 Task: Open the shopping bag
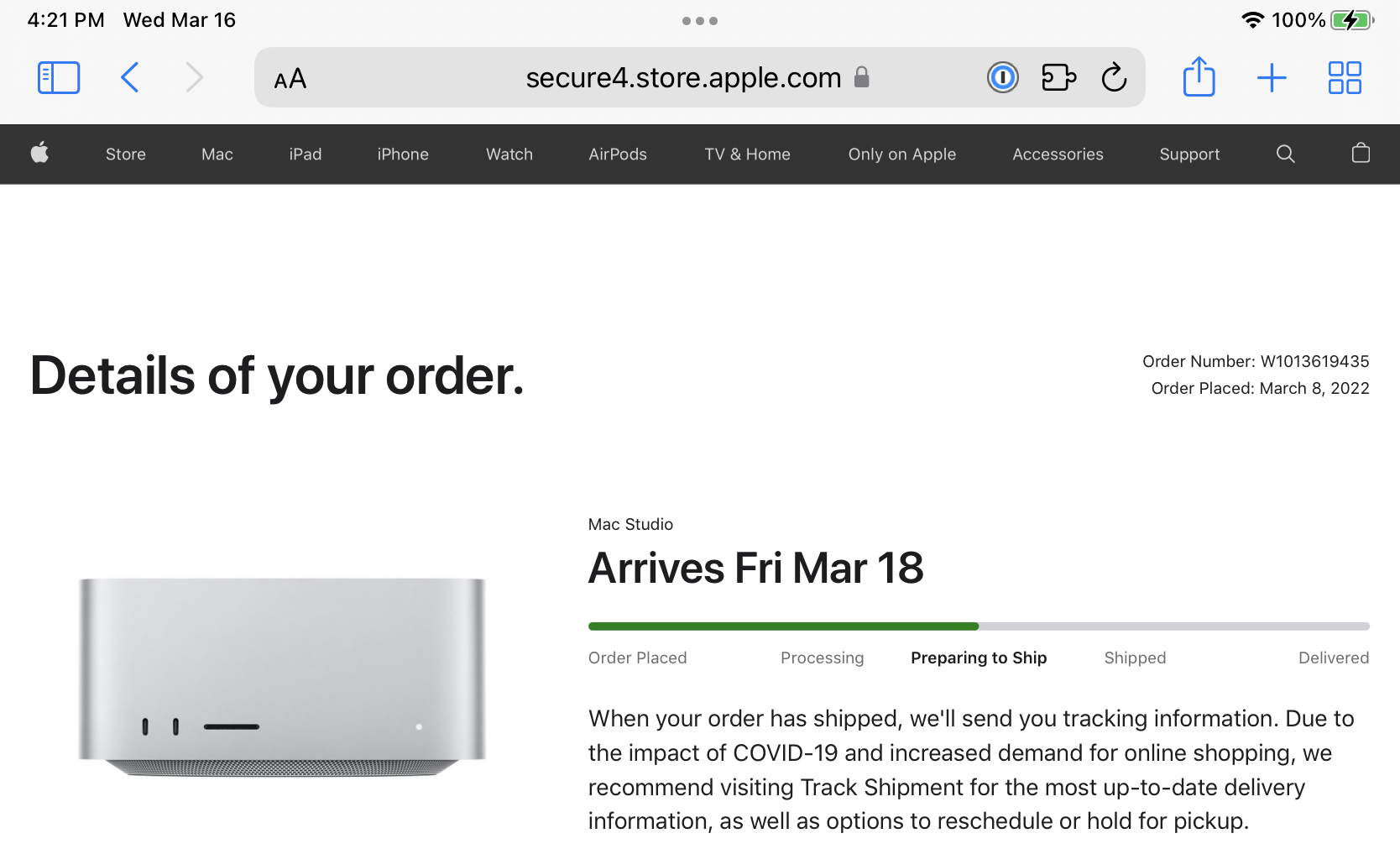point(1361,153)
